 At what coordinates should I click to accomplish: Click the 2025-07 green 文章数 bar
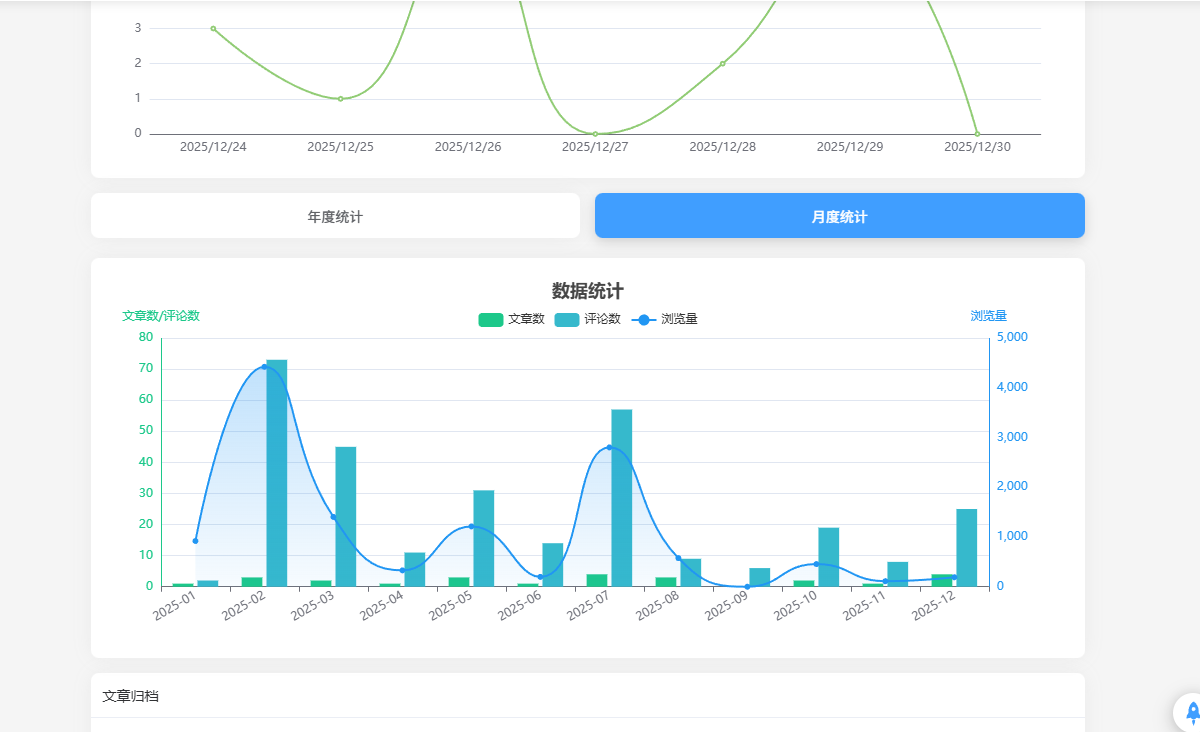597,580
